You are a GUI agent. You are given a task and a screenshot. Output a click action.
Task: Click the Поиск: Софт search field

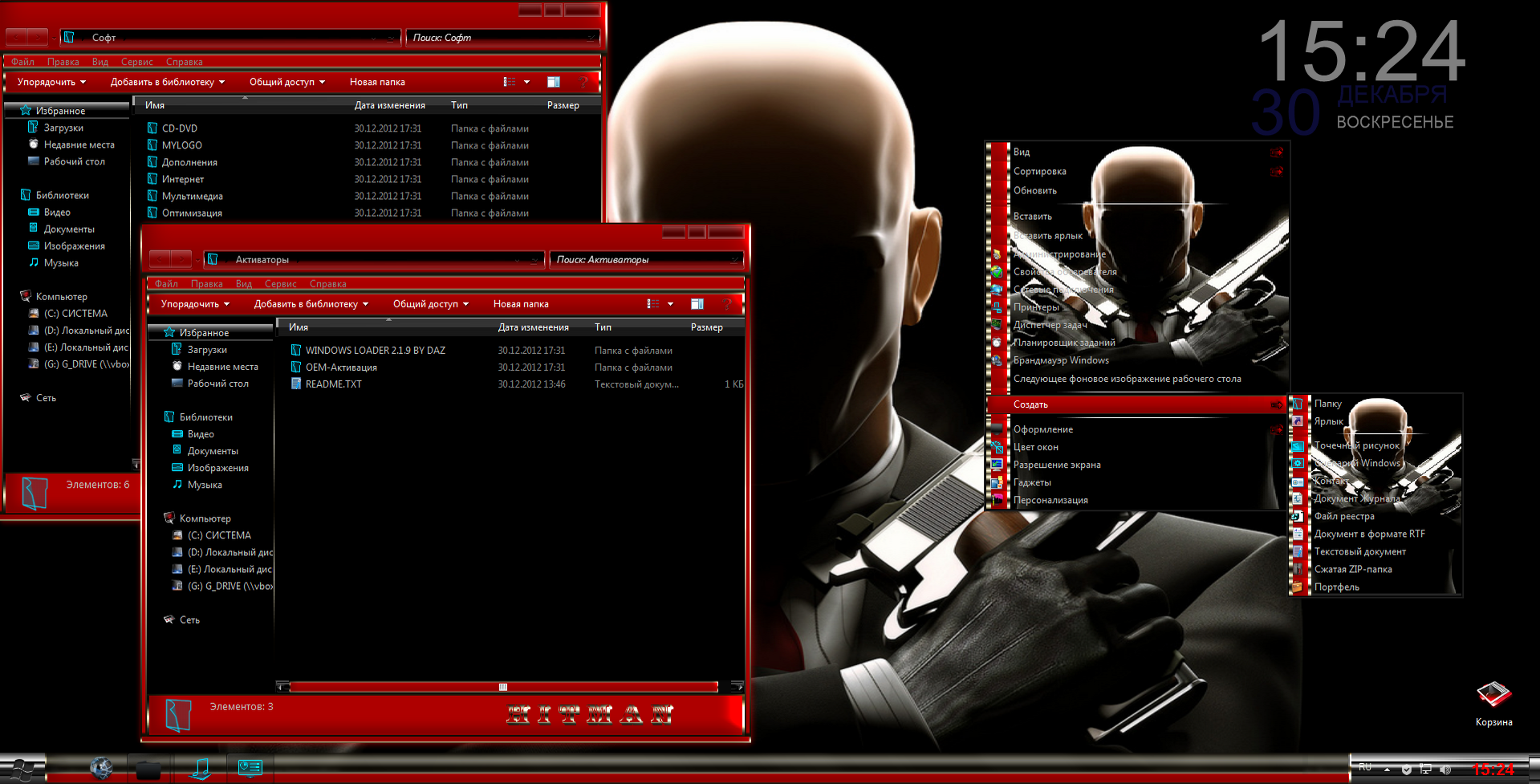503,38
